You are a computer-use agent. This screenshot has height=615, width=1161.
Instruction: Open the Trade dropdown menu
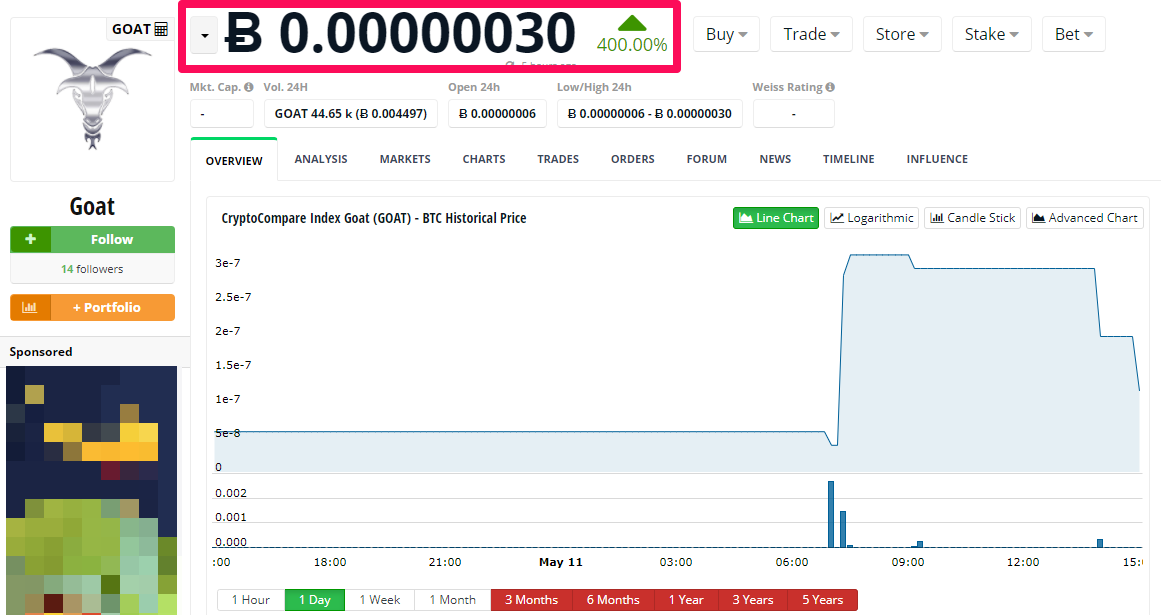[812, 34]
